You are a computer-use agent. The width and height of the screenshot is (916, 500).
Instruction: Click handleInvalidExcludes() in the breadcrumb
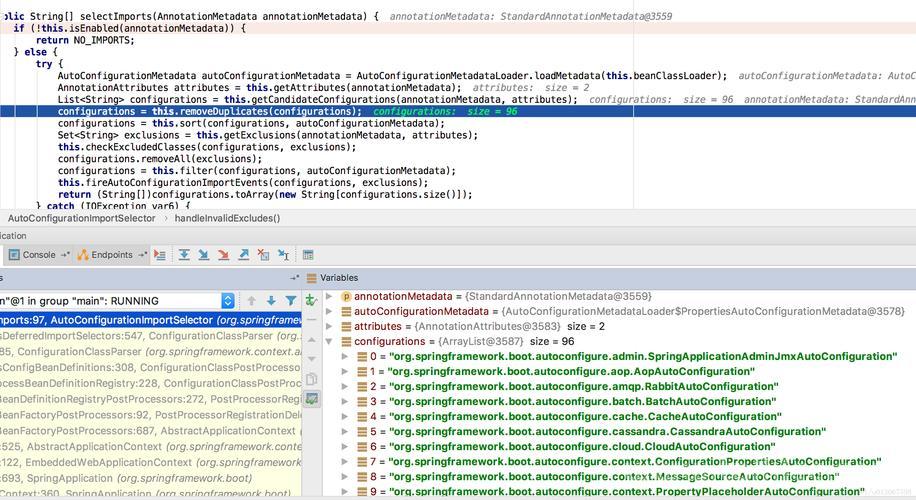(x=227, y=218)
